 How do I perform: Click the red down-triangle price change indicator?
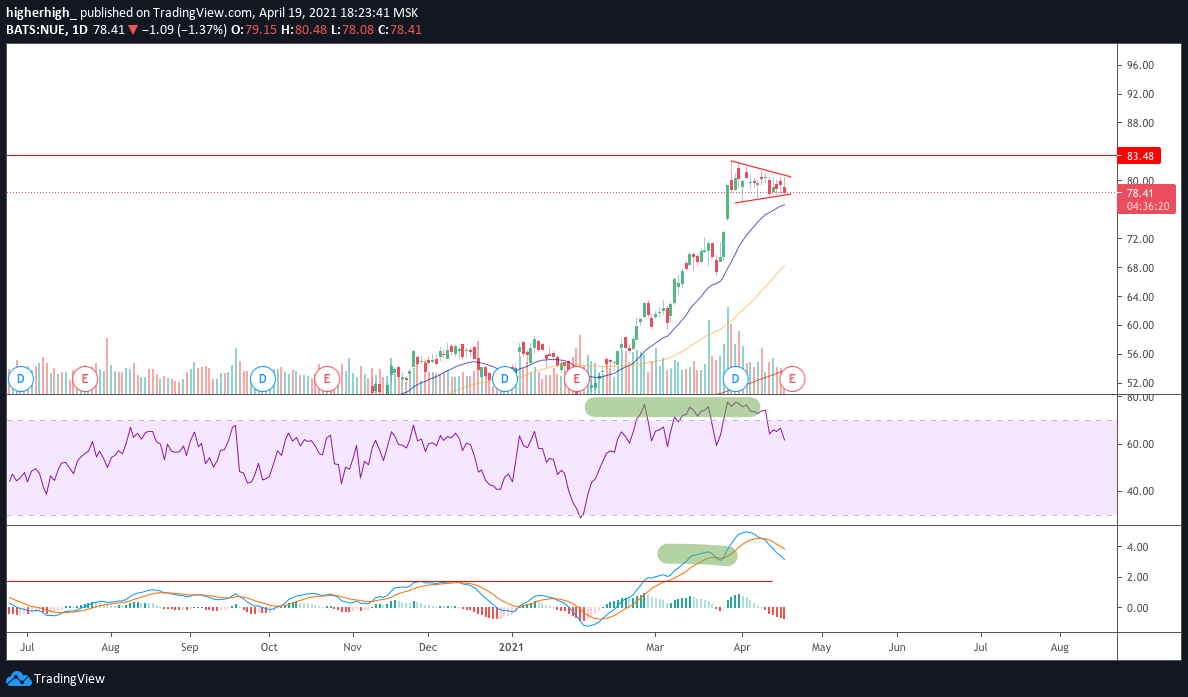(133, 30)
